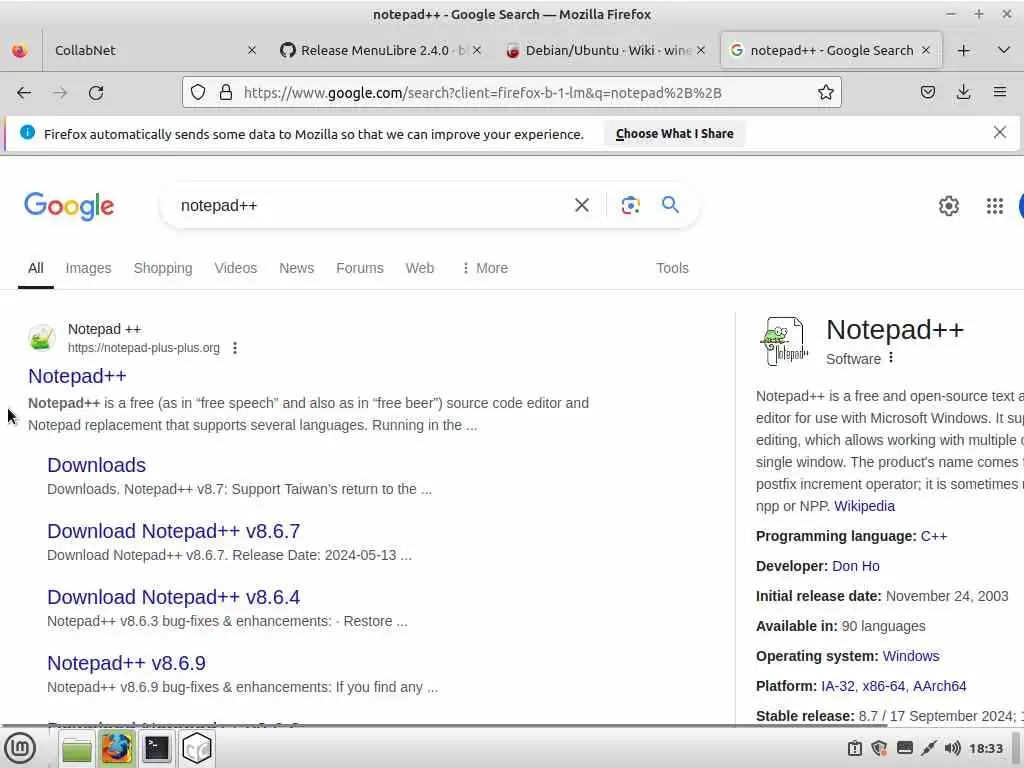Click the Notepad++ site favicon in result
Image resolution: width=1024 pixels, height=768 pixels.
(42, 338)
